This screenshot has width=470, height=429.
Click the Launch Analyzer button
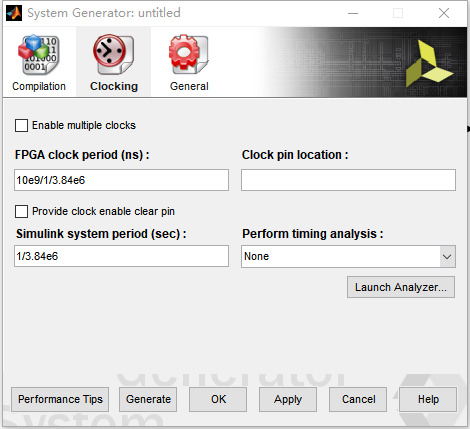tap(401, 287)
